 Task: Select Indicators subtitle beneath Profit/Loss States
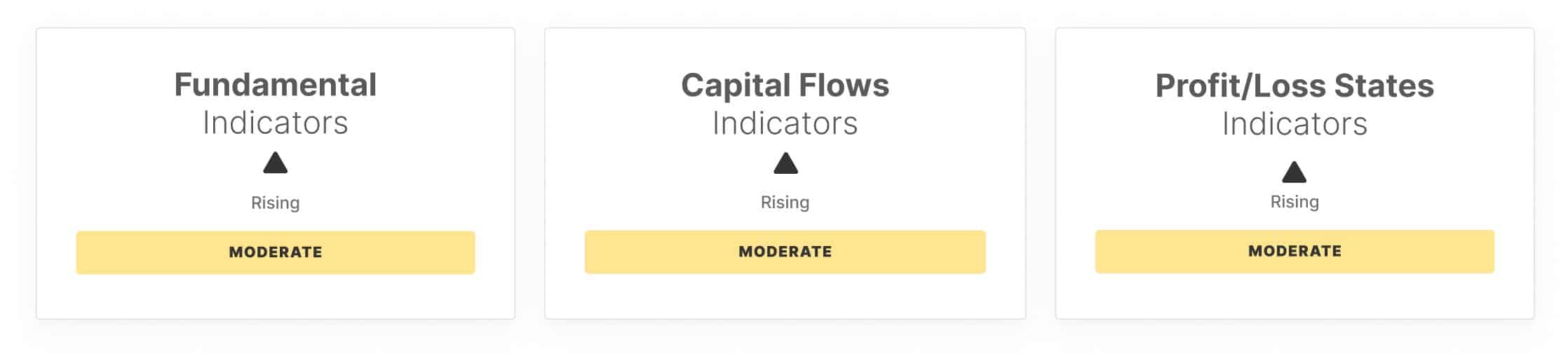tap(1295, 124)
